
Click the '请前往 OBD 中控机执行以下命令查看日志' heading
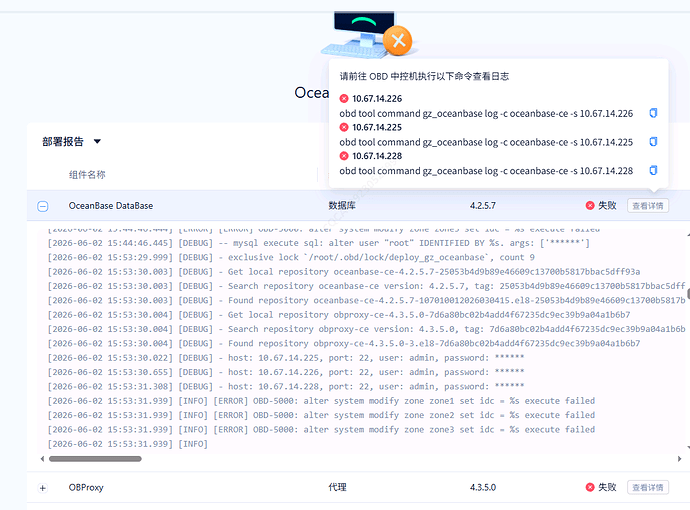click(x=424, y=76)
